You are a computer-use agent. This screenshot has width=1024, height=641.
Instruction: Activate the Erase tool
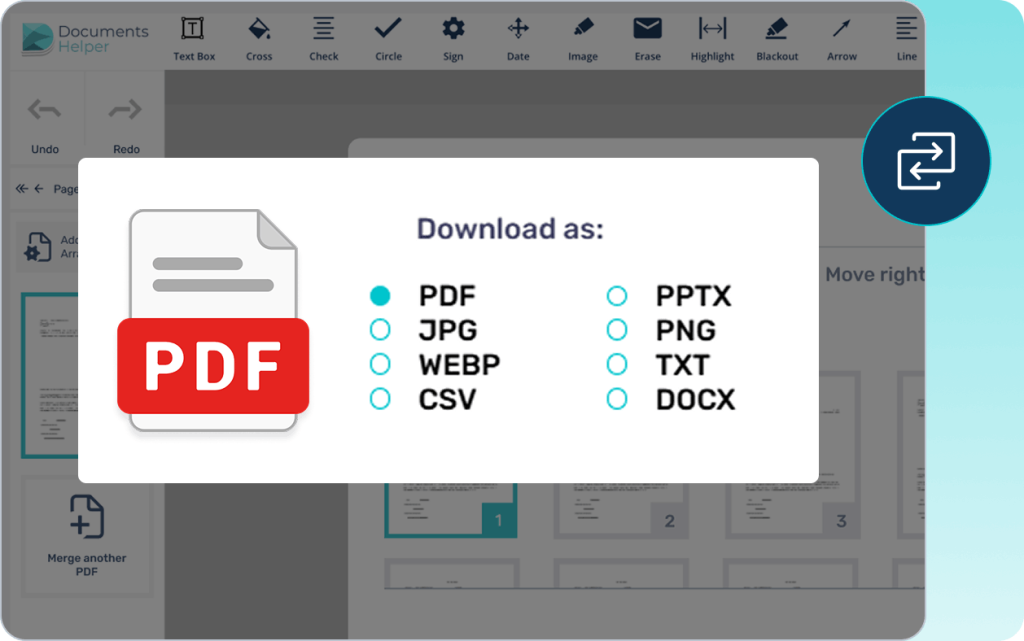click(x=648, y=37)
